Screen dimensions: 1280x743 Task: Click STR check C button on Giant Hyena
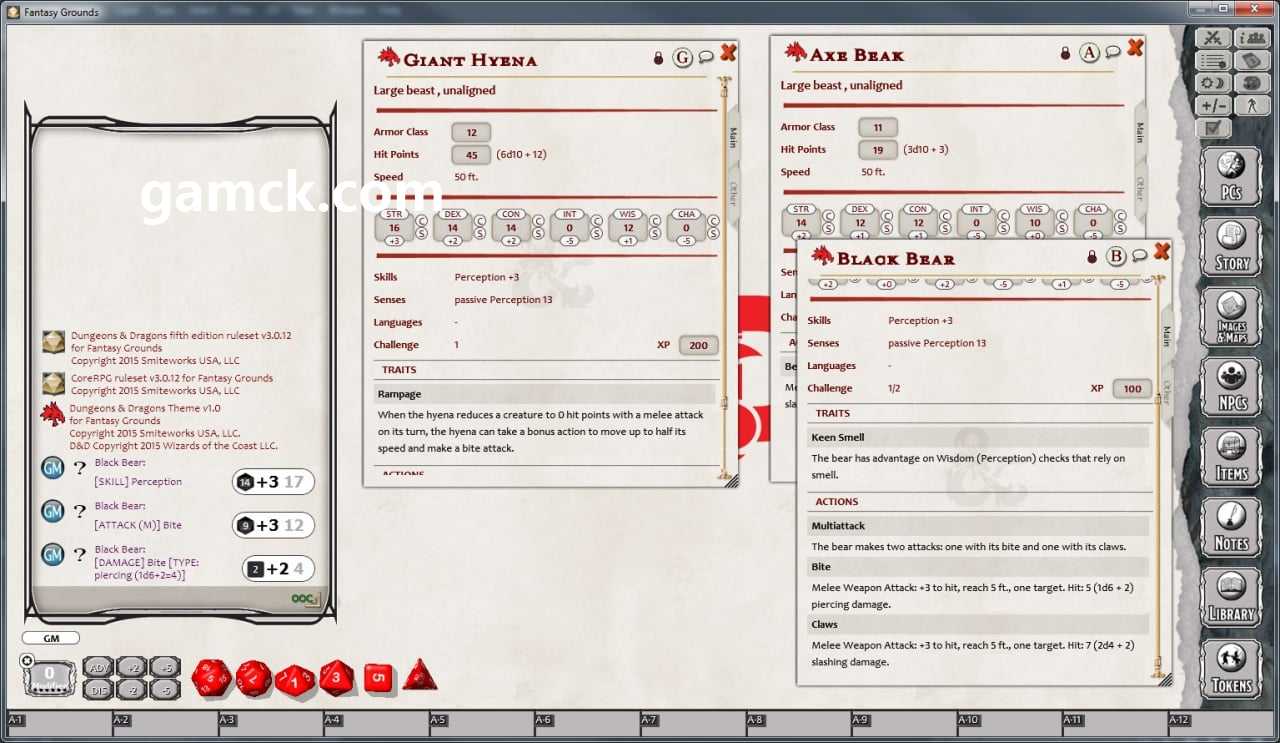[422, 220]
